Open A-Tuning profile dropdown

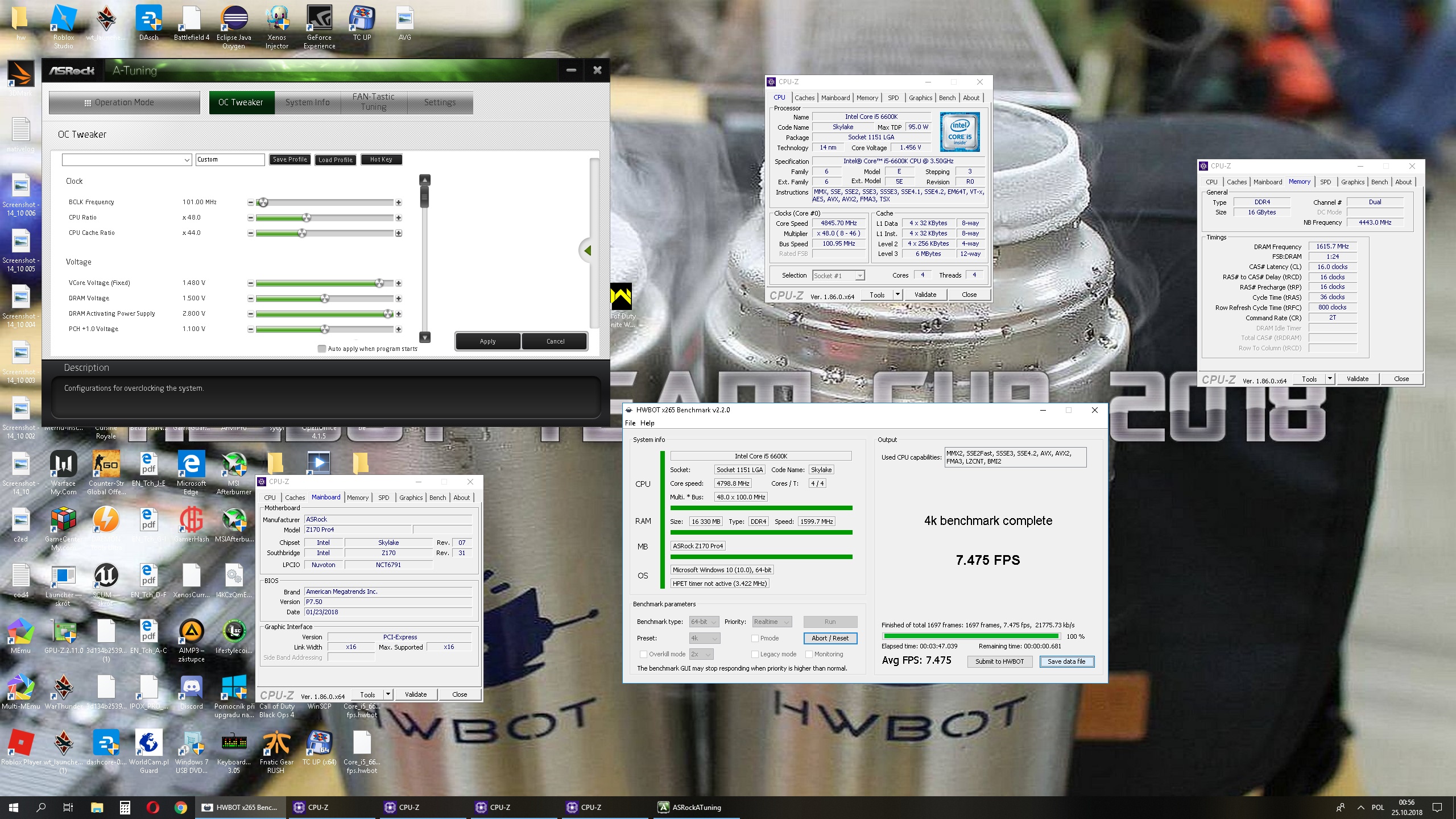click(x=127, y=160)
